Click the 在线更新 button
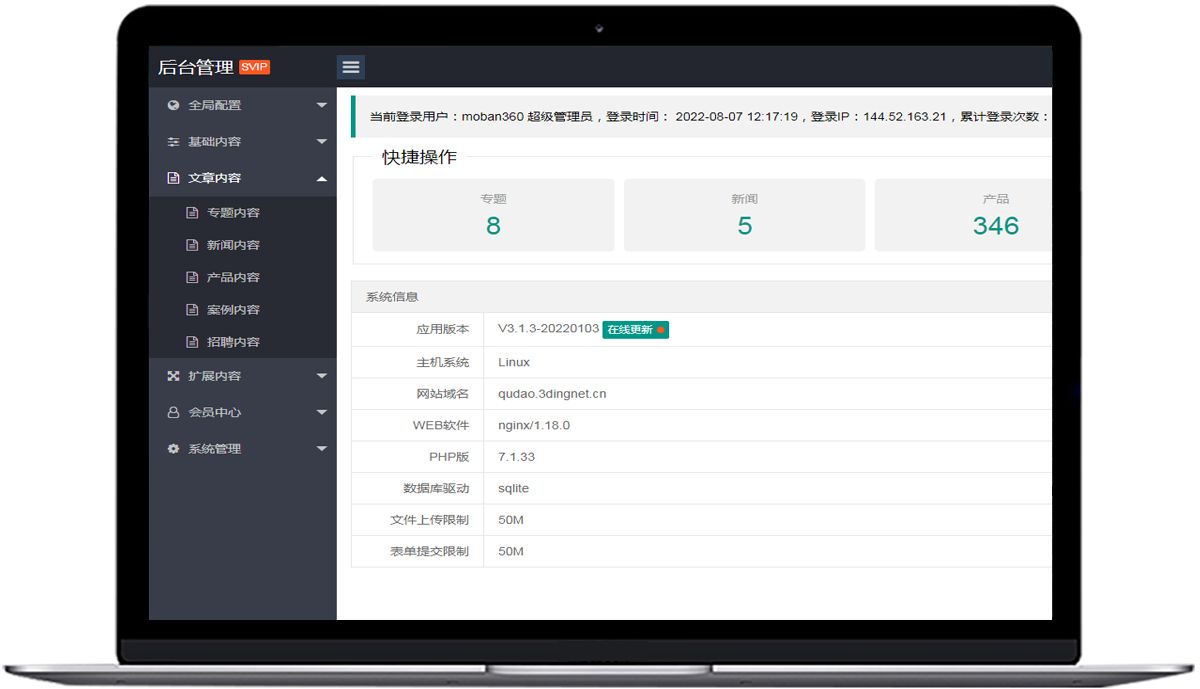1200x689 pixels. coord(635,329)
